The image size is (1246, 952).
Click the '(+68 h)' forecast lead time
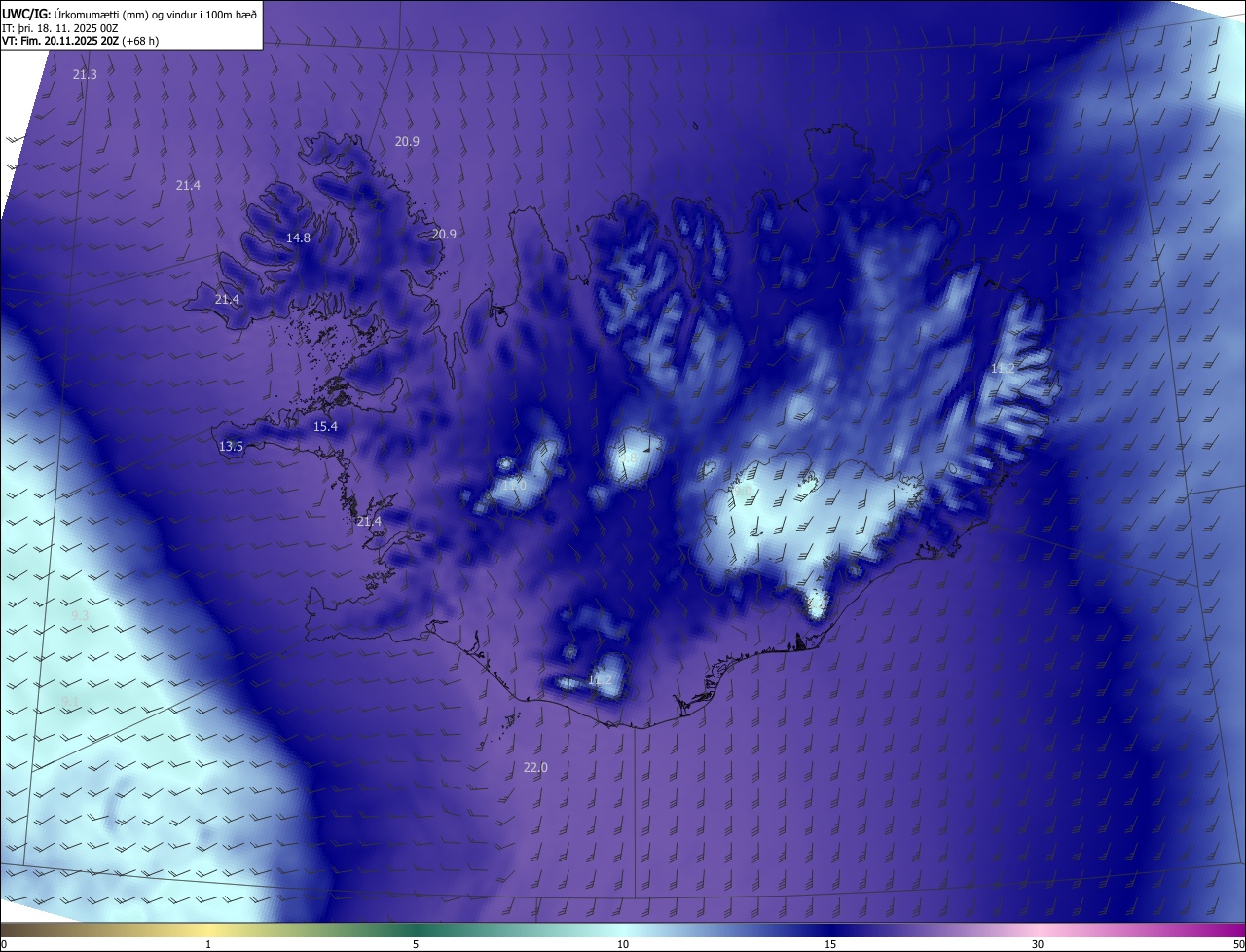coord(142,41)
